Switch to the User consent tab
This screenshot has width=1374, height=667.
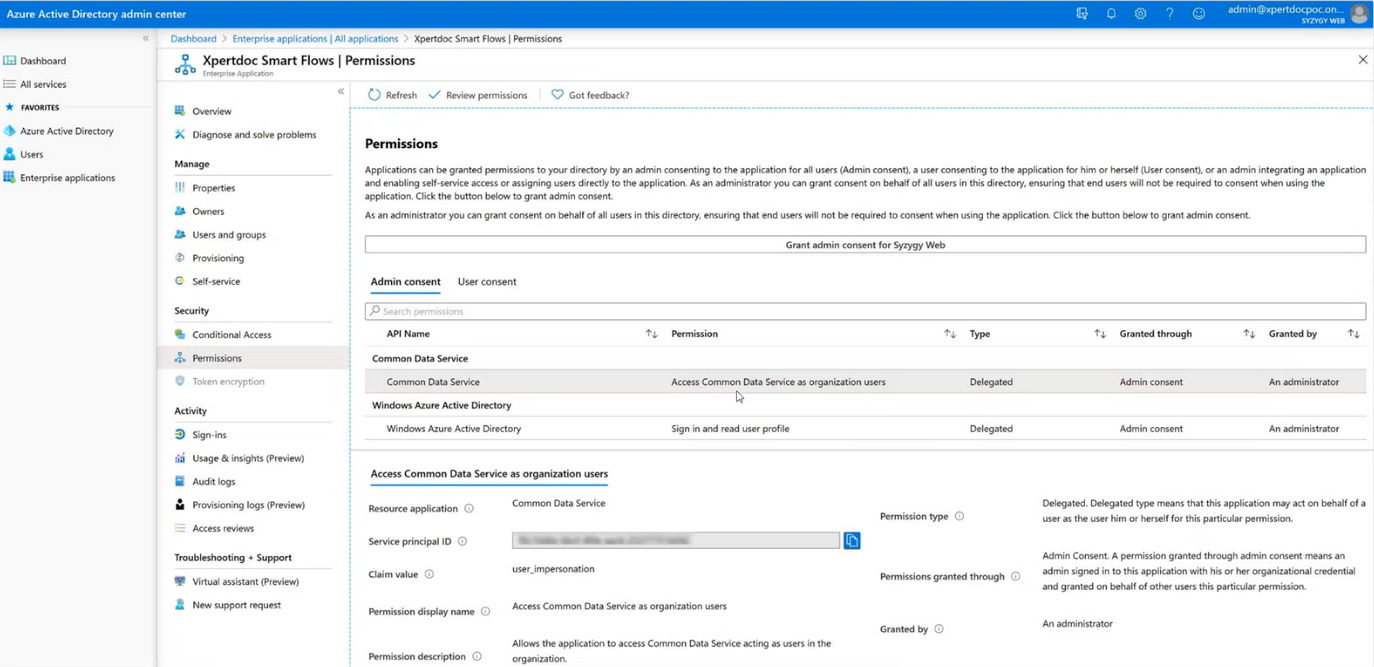[x=487, y=282]
